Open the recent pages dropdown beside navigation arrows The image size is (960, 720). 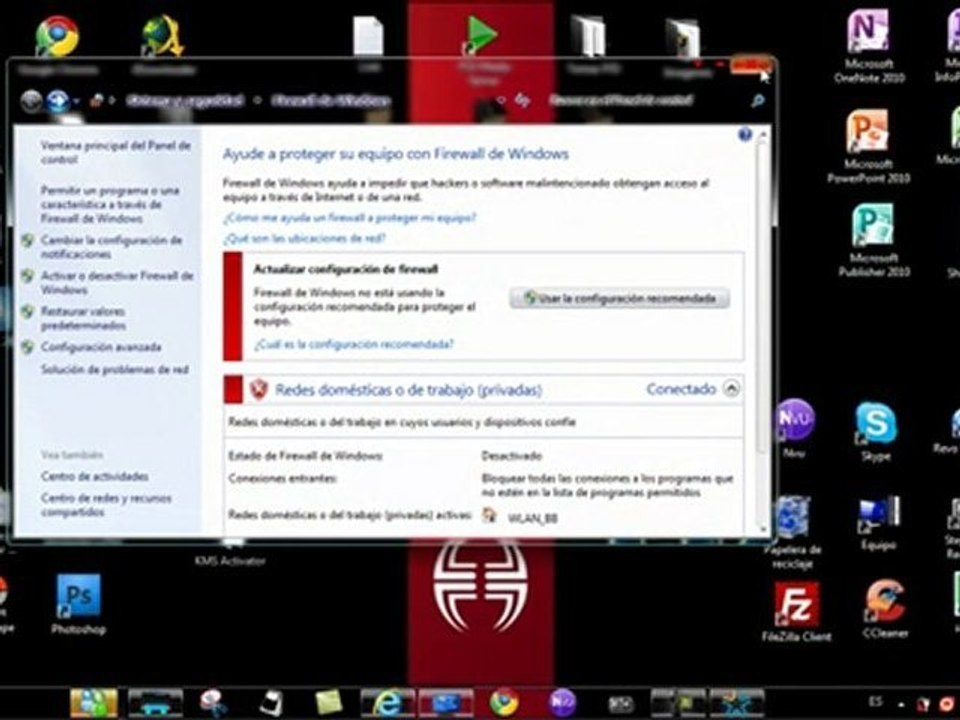[x=75, y=102]
